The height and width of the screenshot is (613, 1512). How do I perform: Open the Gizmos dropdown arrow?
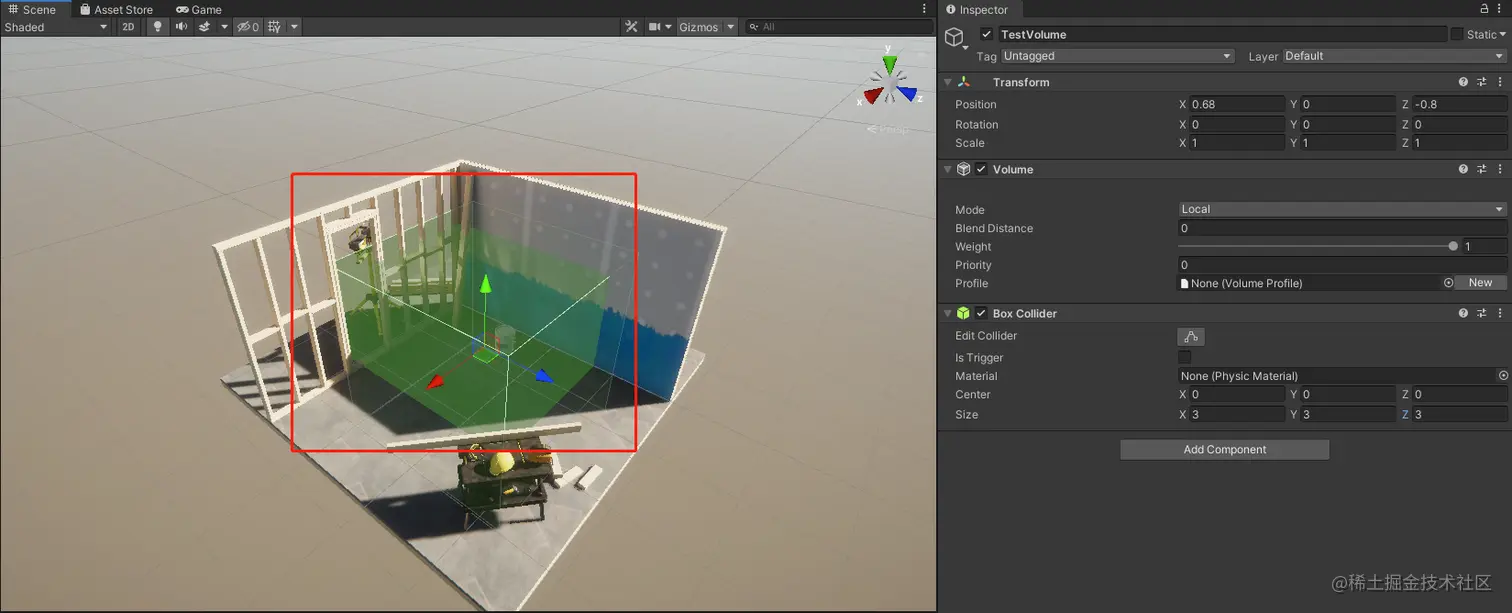(x=731, y=27)
